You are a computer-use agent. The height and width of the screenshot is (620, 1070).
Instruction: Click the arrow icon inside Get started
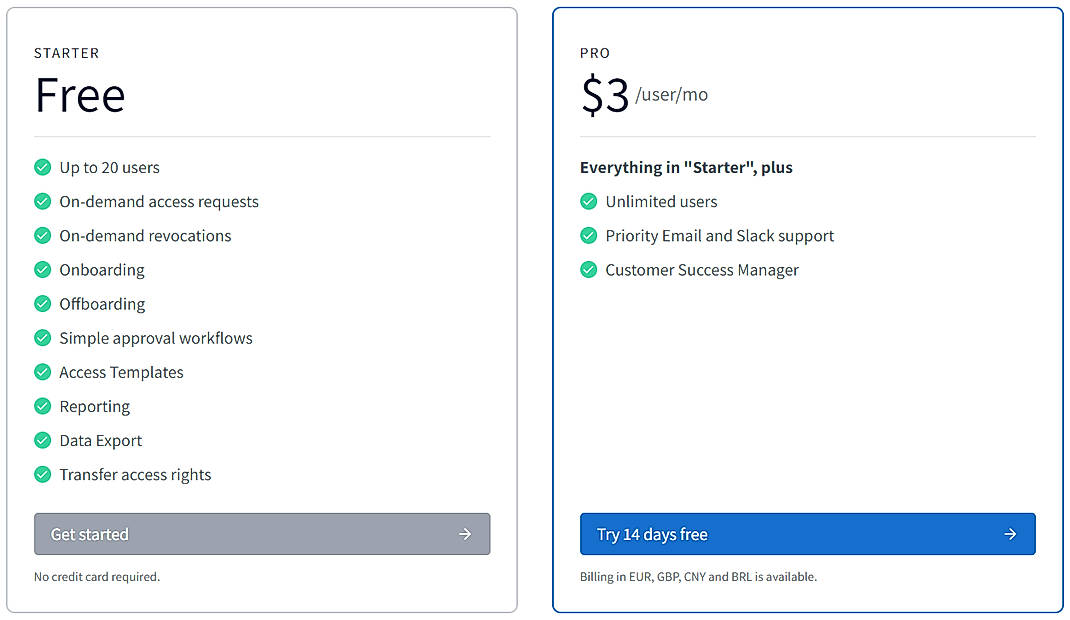465,534
